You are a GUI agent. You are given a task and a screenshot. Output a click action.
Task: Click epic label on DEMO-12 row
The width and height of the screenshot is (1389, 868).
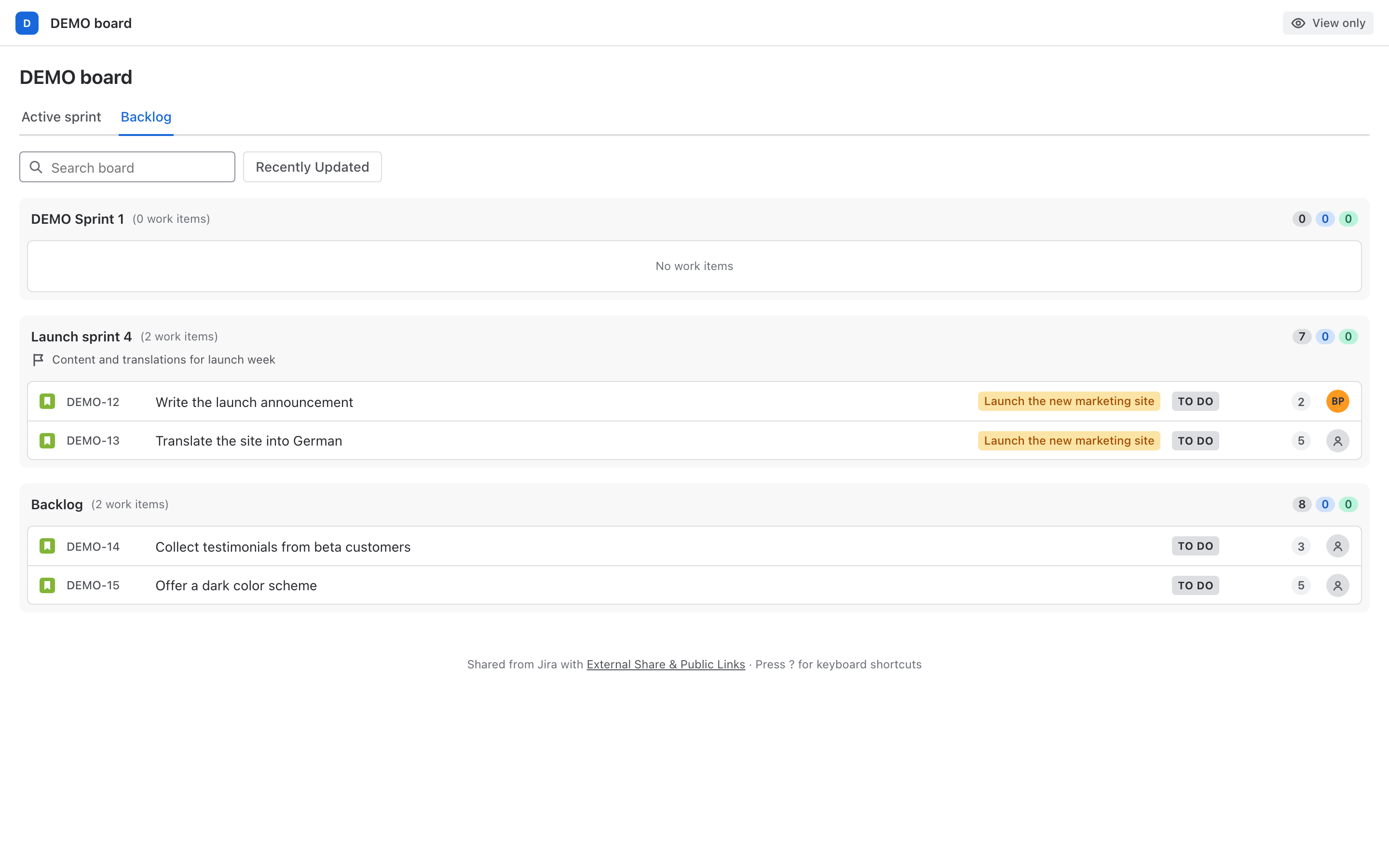pyautogui.click(x=1069, y=401)
